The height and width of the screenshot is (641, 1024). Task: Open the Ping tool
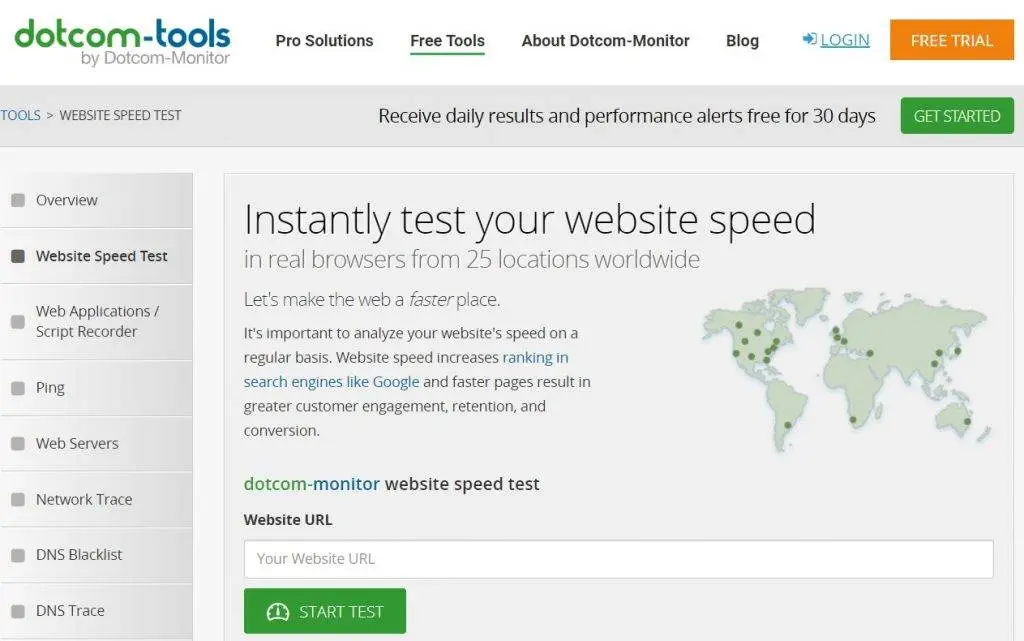(97, 388)
